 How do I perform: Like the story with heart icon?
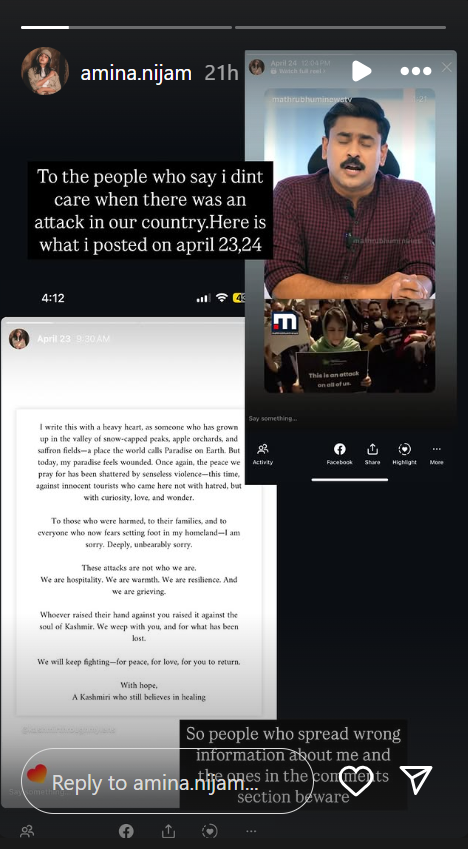click(x=356, y=780)
